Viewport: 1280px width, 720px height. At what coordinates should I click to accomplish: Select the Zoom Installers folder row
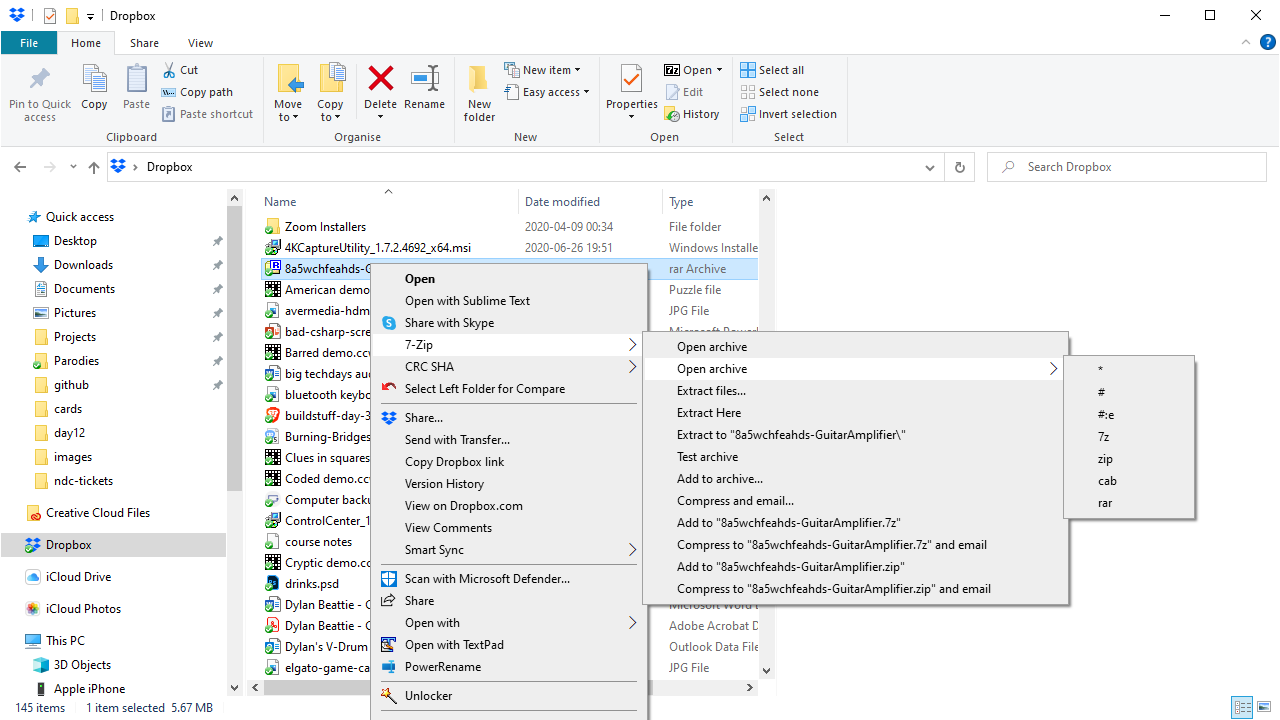(x=509, y=227)
